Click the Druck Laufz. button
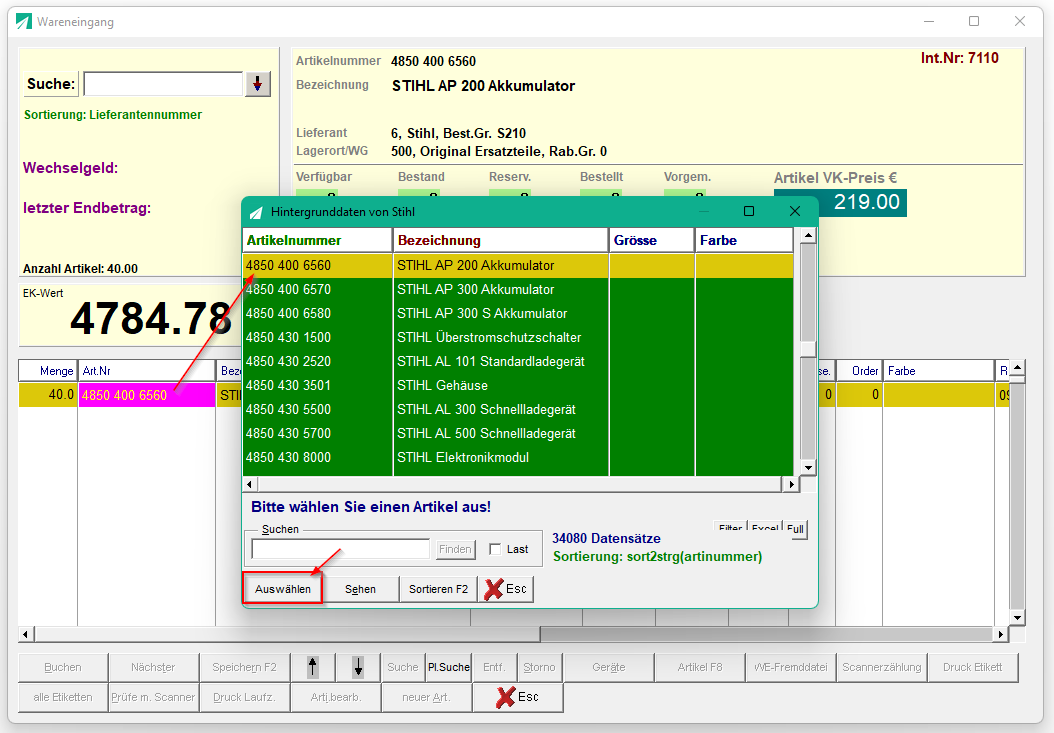Screen dimensions: 1054x733 pos(245,697)
